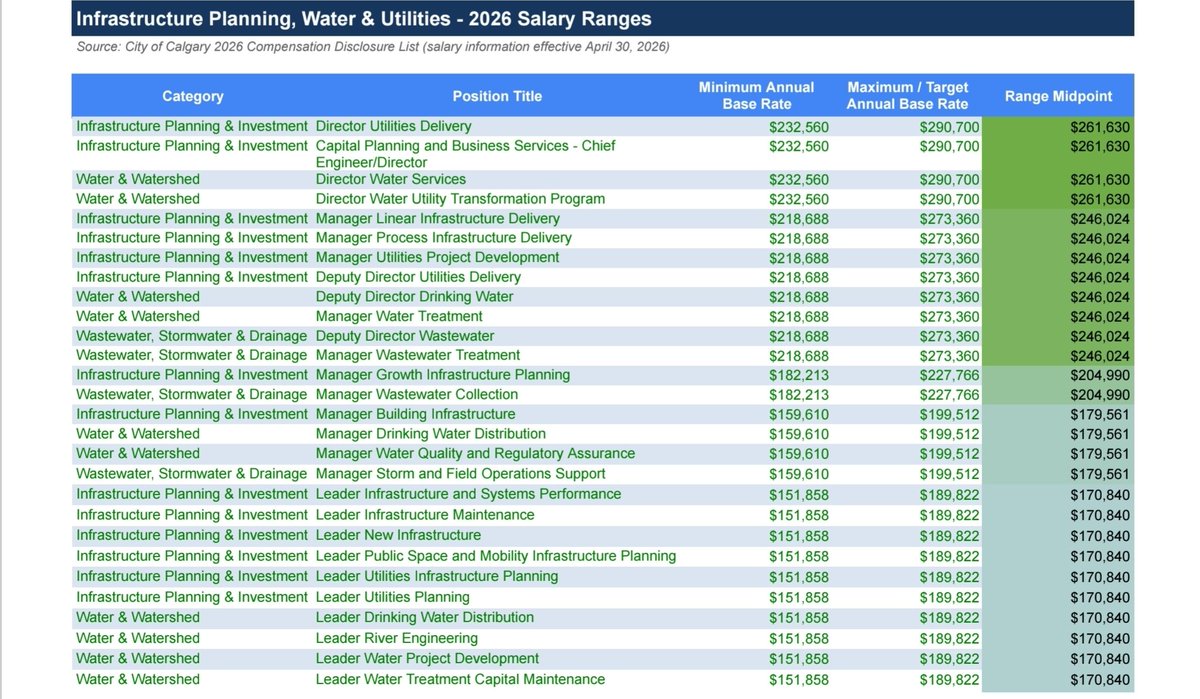Click 'Infrastructure Planning & Investment' category for Leader New Infrastructure
This screenshot has height=699, width=1200.
pos(192,535)
